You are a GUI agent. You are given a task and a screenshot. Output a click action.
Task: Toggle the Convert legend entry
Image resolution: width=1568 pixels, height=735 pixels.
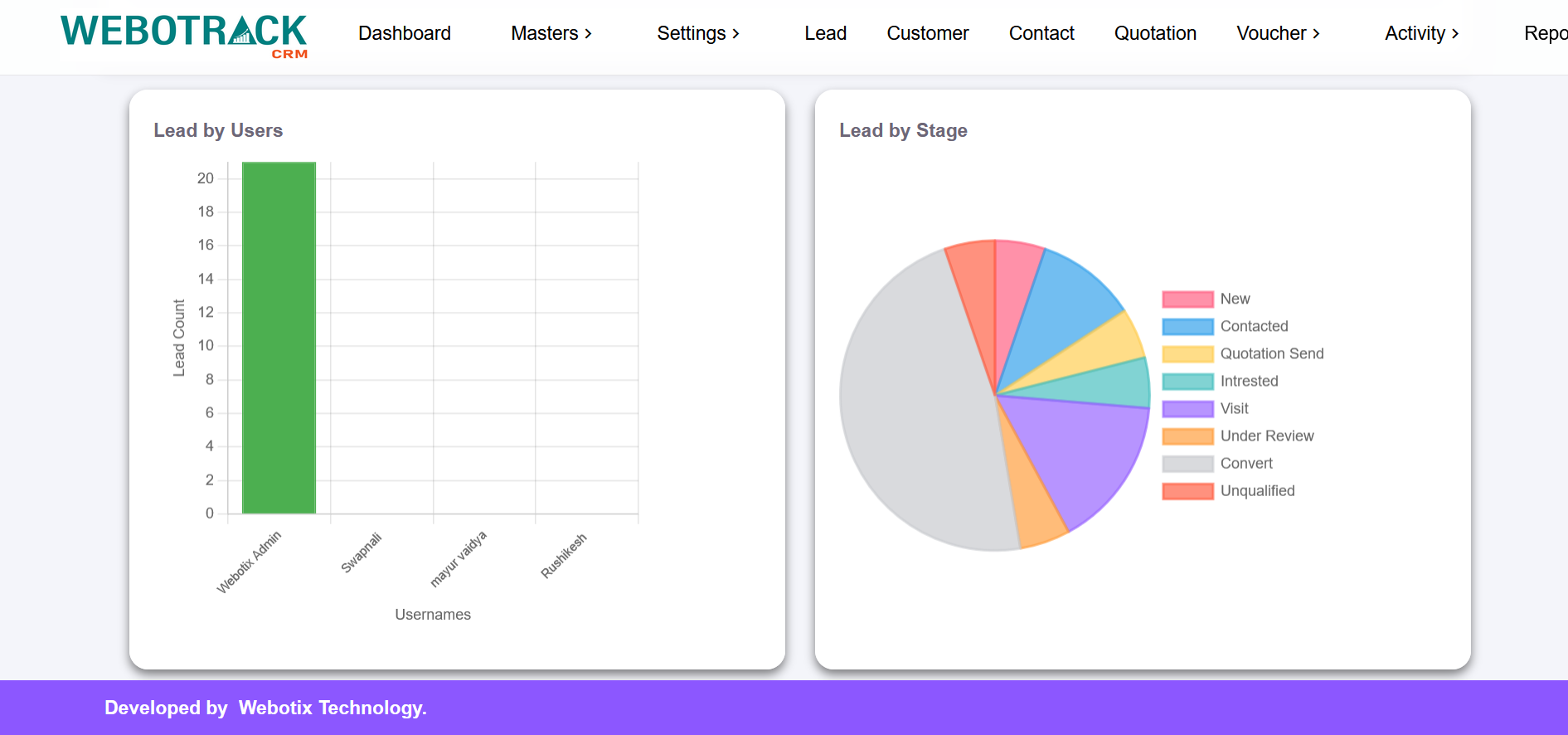pyautogui.click(x=1187, y=464)
